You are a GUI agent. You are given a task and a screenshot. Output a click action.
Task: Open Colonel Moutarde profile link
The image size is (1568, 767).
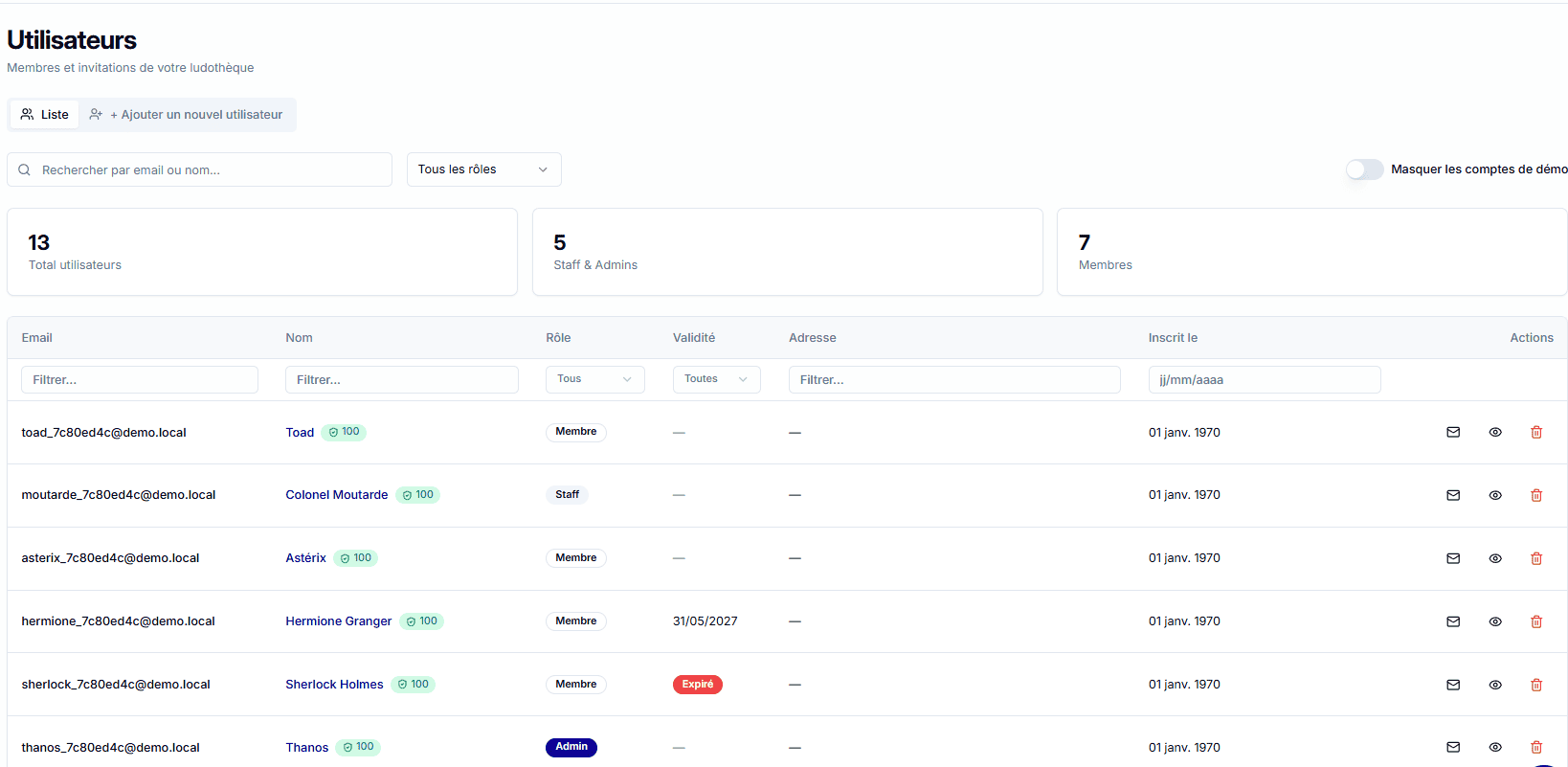(x=337, y=495)
